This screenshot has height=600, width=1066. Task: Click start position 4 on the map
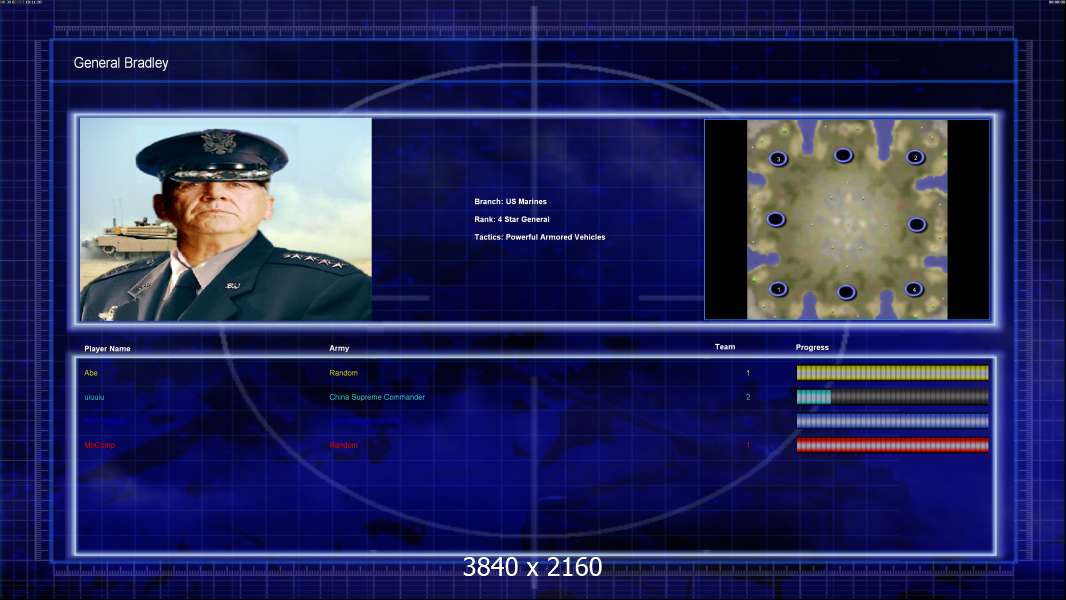pyautogui.click(x=914, y=289)
